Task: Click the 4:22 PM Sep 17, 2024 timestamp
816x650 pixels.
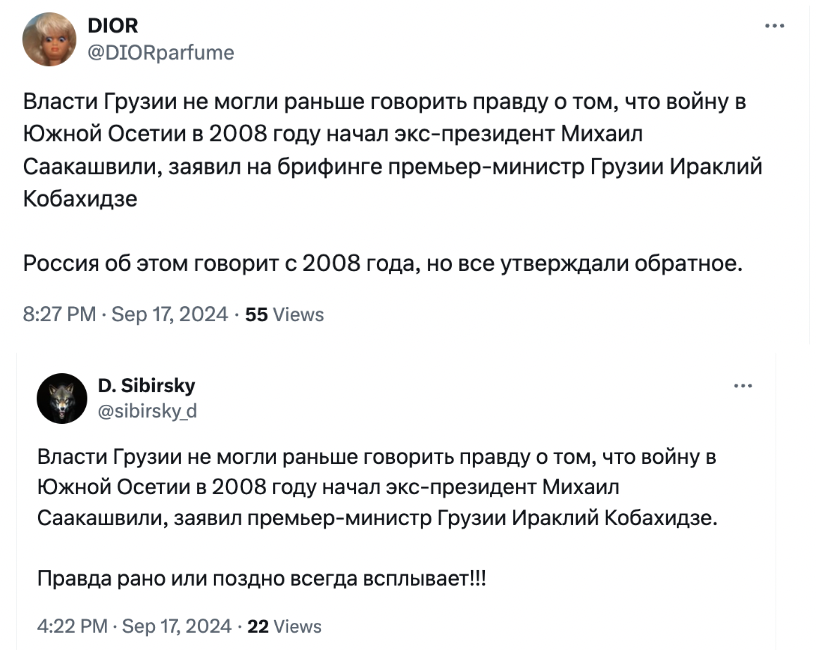Action: tap(134, 626)
